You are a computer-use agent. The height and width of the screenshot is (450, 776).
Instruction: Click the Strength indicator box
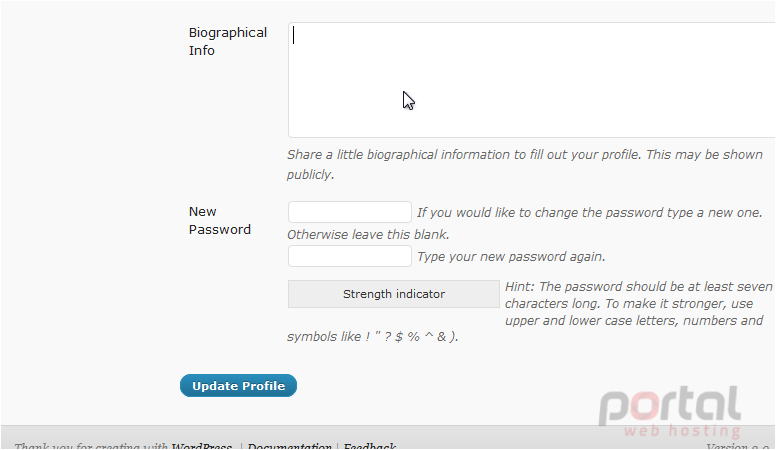[393, 294]
